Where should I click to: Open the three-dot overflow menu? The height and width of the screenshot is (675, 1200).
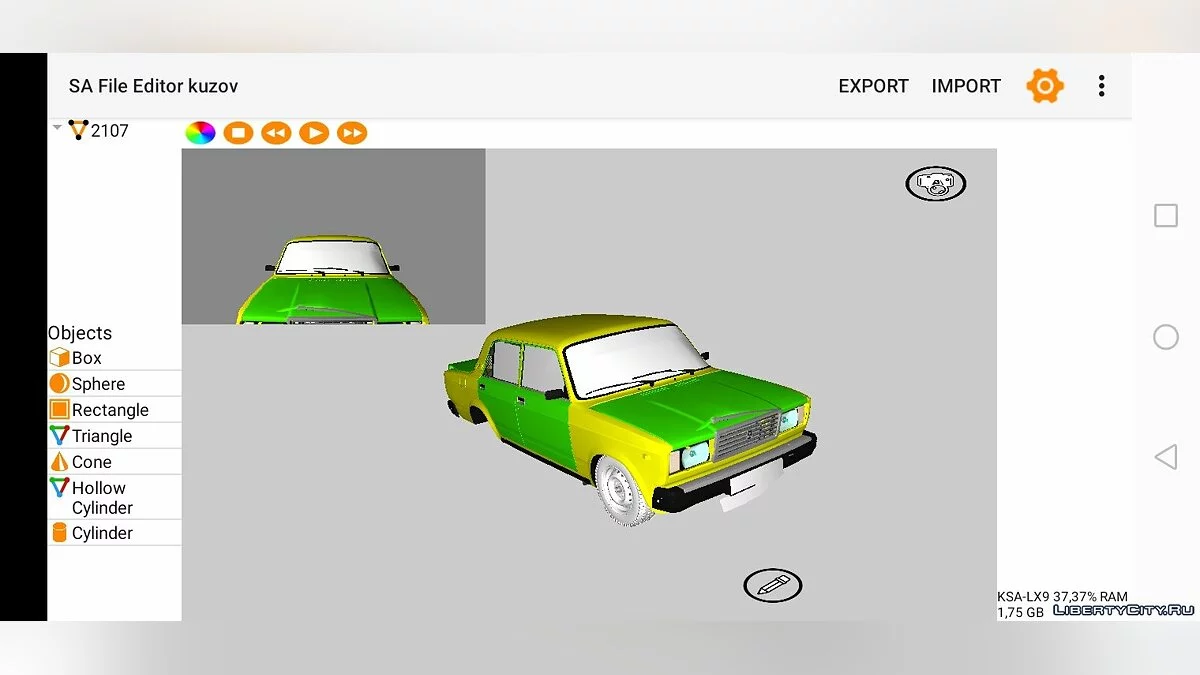(x=1101, y=86)
